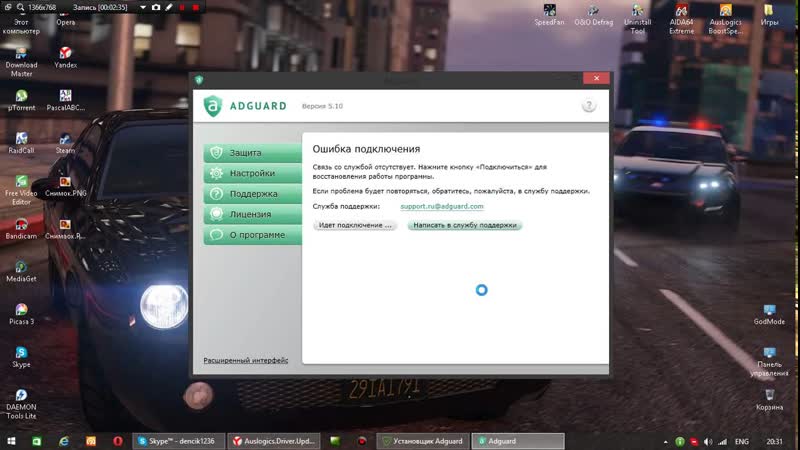The height and width of the screenshot is (450, 800).
Task: Open the Skype desktop shortcut
Action: point(21,357)
